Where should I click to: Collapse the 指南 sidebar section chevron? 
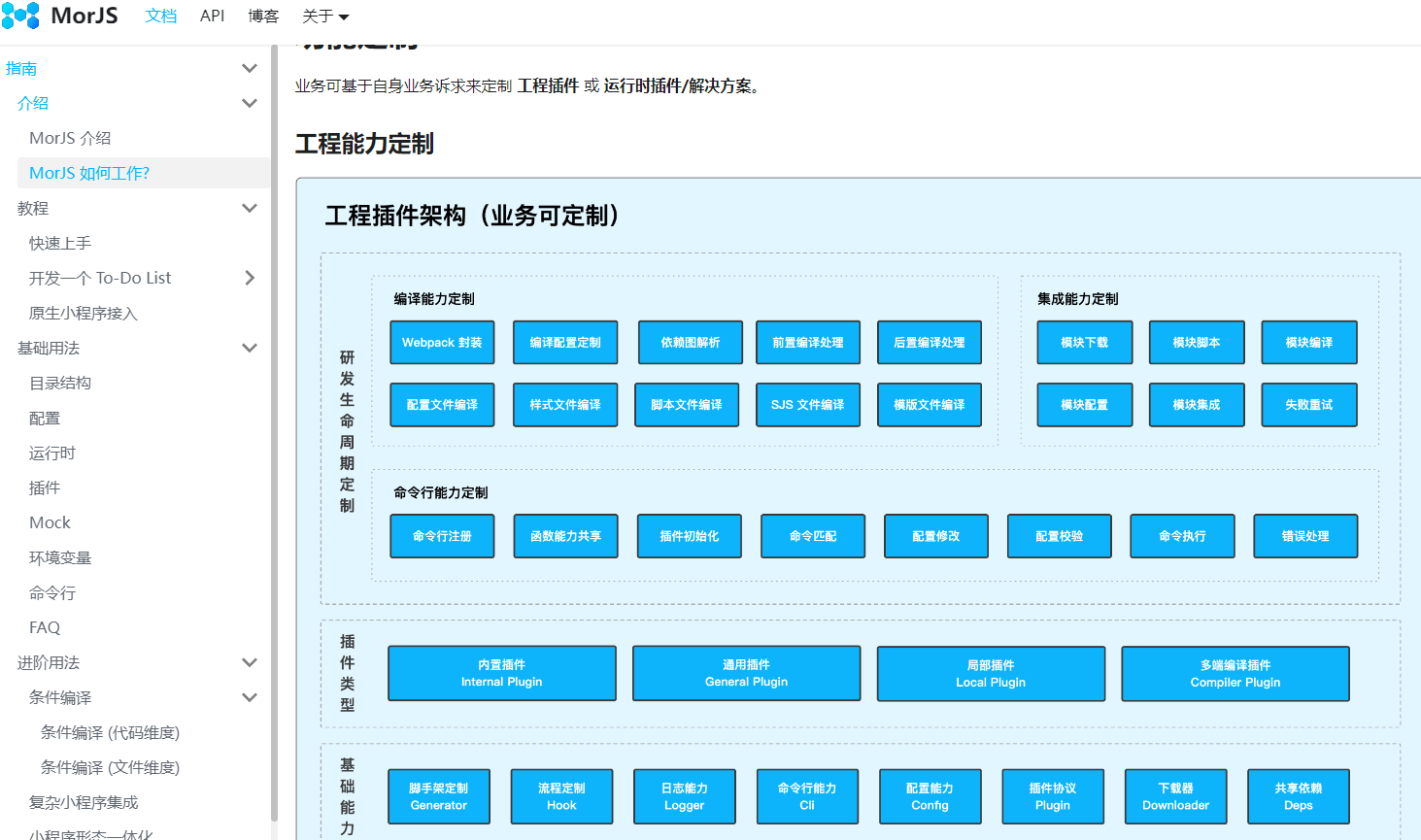tap(250, 68)
